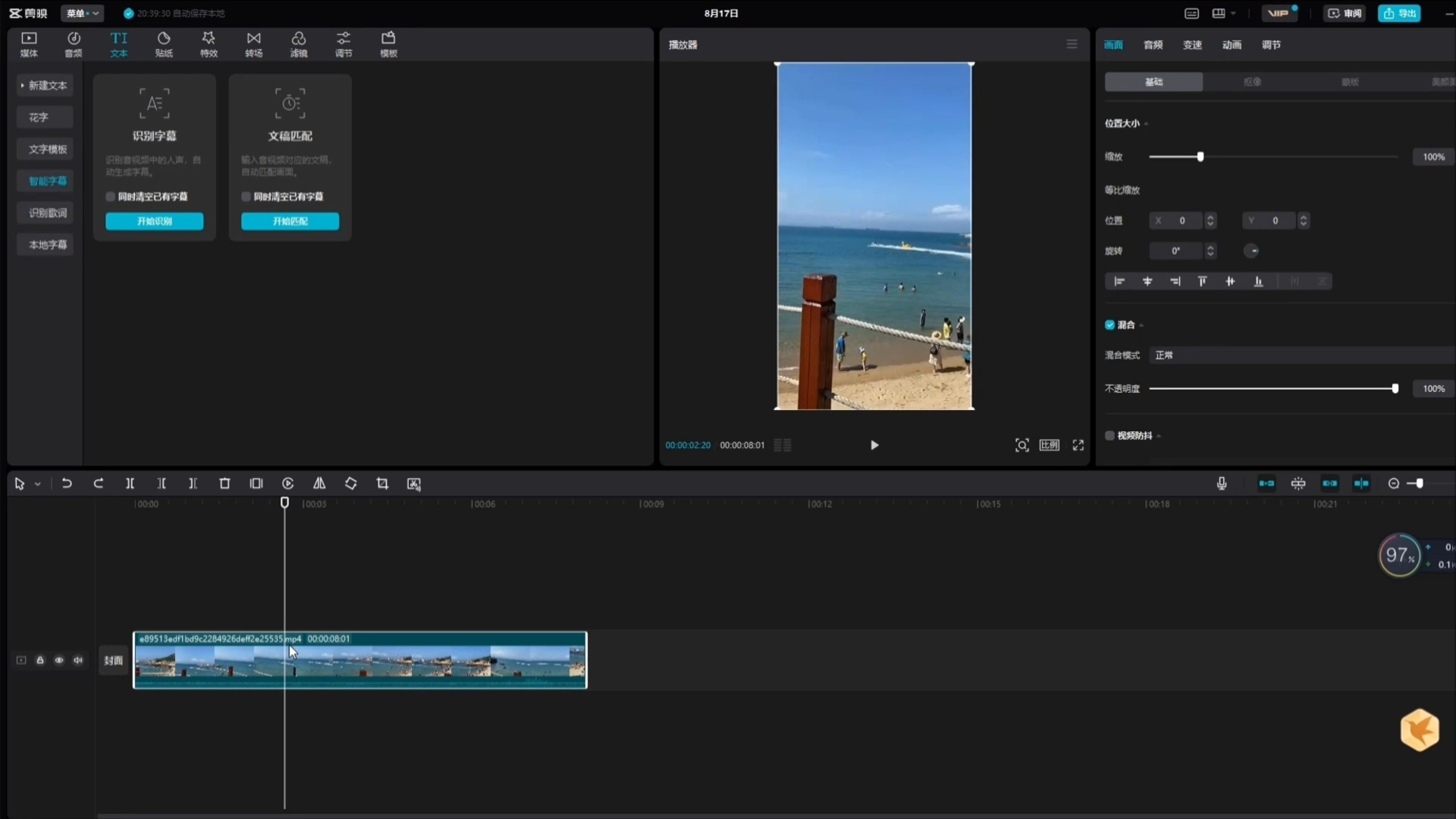Click the fullscreen icon in player
The width and height of the screenshot is (1456, 819).
tap(1078, 445)
